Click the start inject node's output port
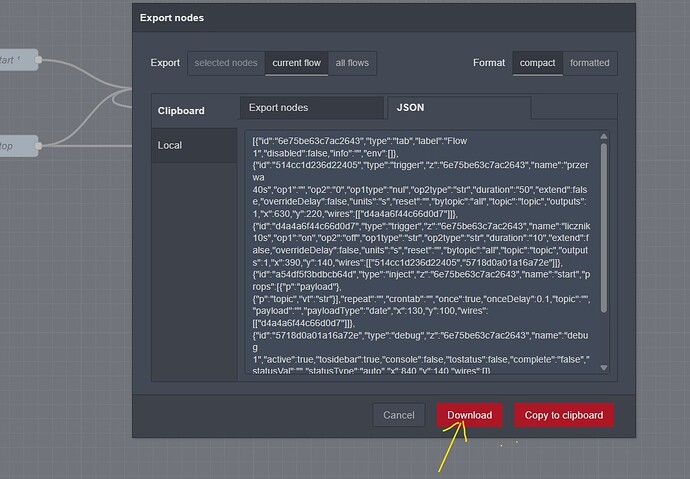 40,59
